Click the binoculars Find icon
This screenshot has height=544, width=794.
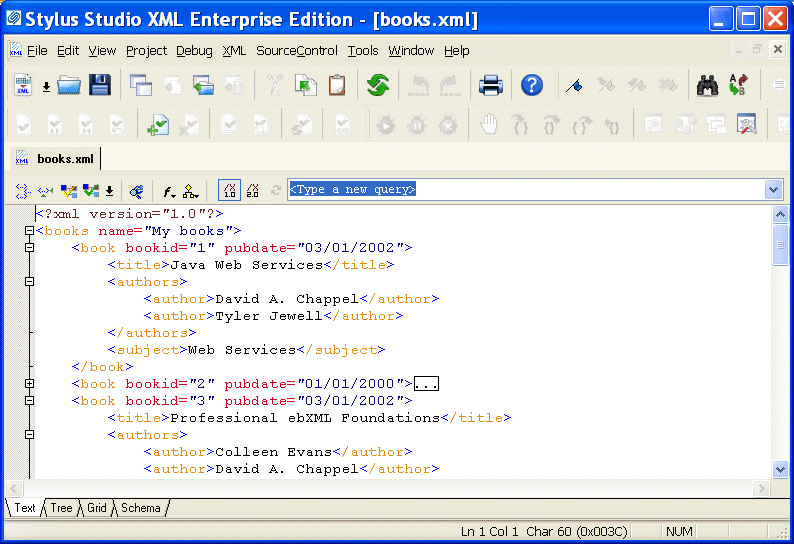point(708,86)
